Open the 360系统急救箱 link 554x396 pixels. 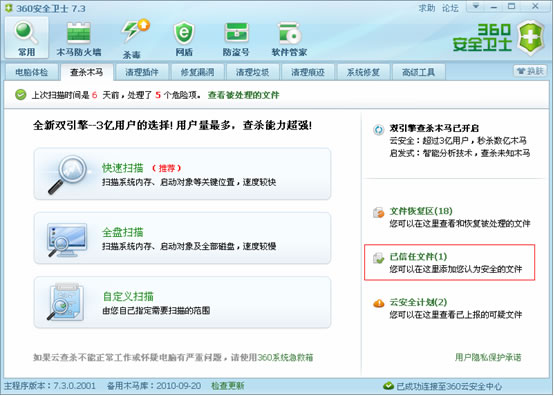pos(285,357)
